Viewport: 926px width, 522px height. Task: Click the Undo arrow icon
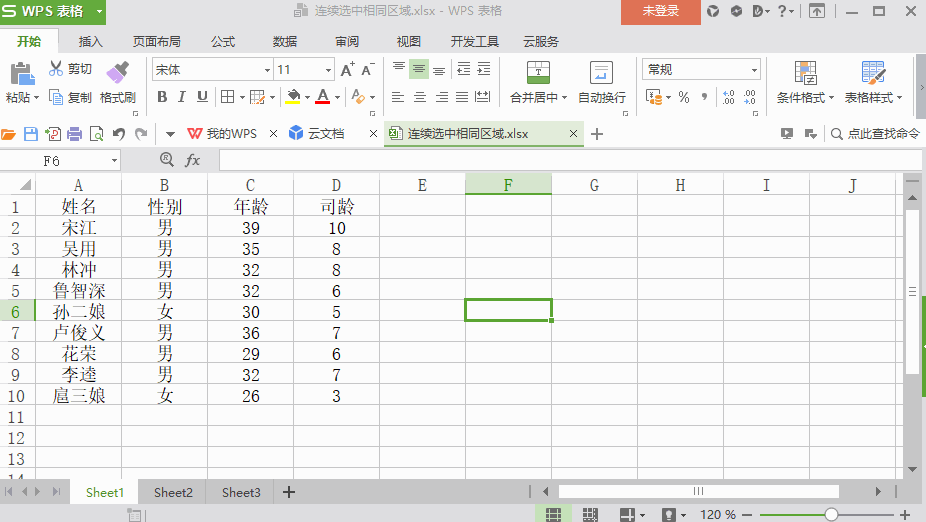(119, 134)
